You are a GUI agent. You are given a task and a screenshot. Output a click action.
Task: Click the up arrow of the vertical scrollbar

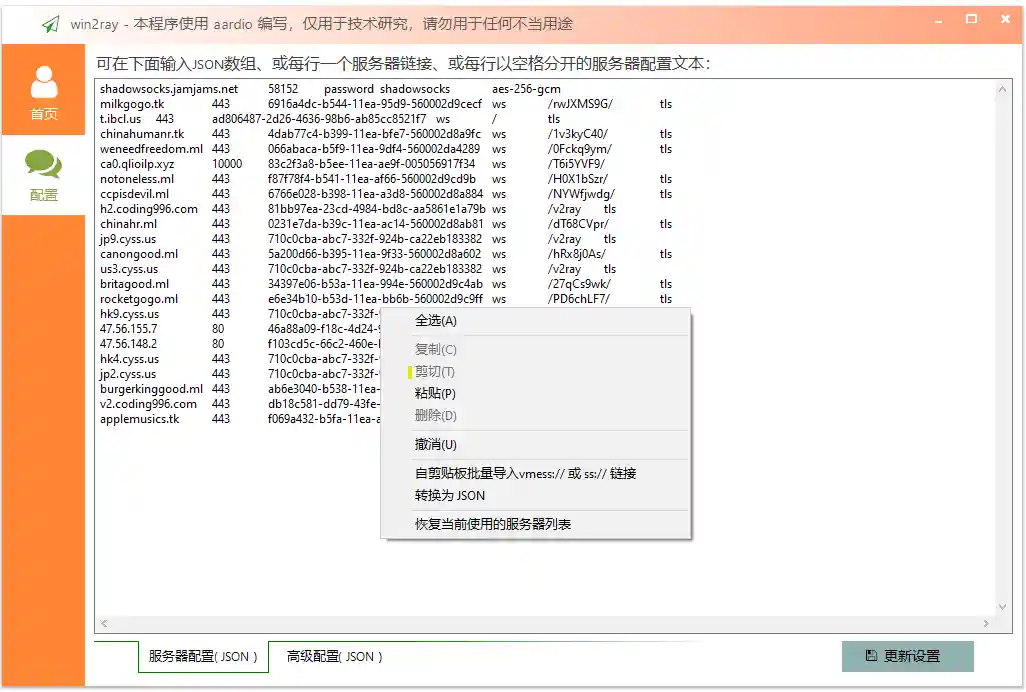coord(1003,88)
